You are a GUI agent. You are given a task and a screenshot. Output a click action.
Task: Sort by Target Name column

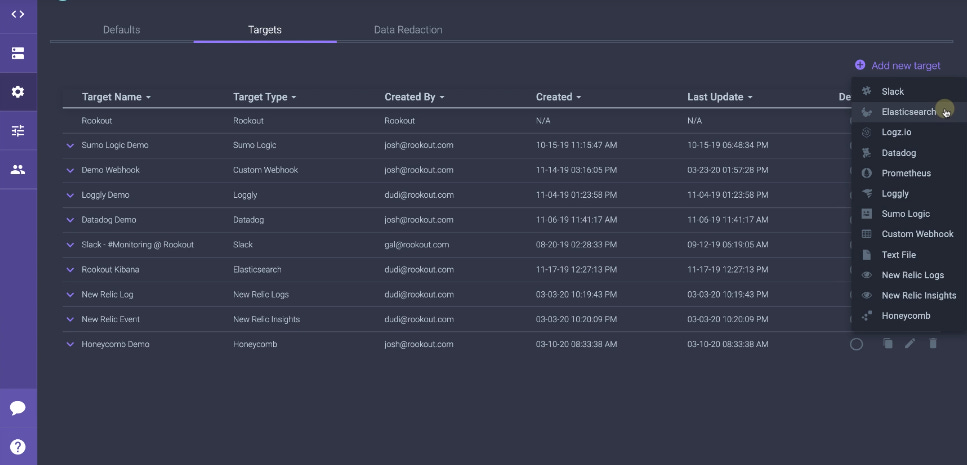[x=117, y=97]
